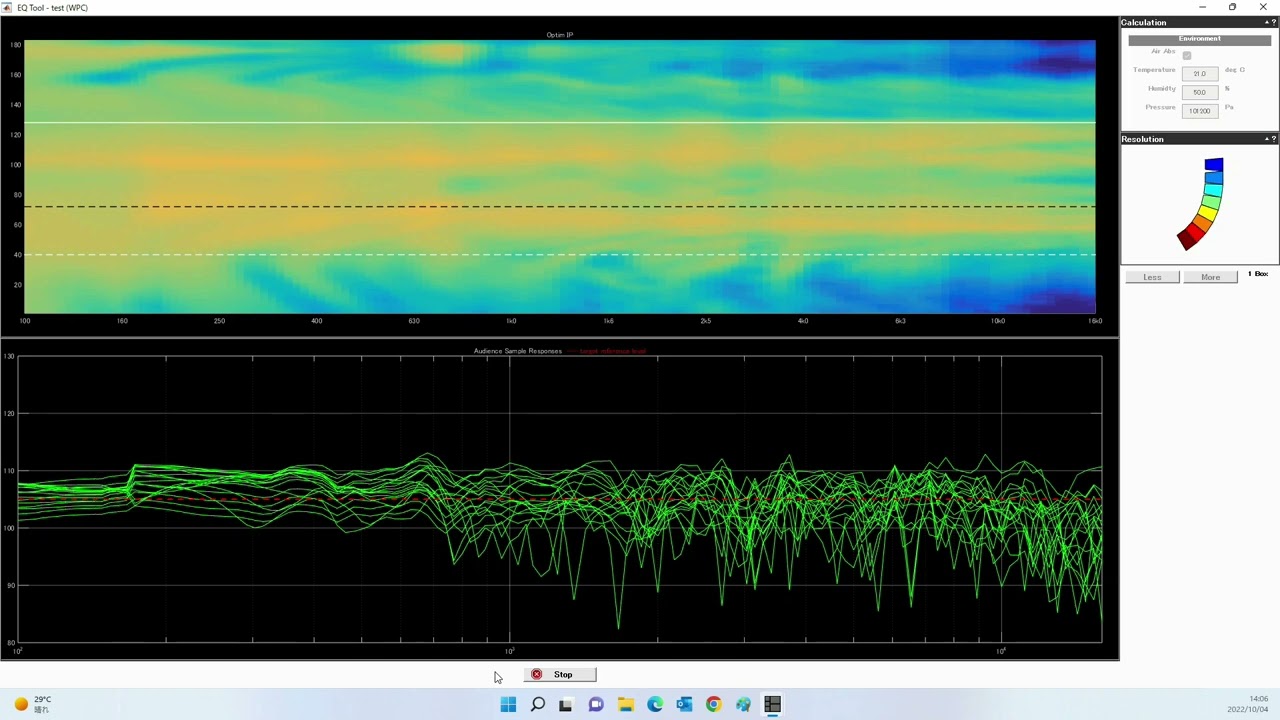Open the weather widget showing 29°C
The image size is (1280, 720).
tap(32, 704)
